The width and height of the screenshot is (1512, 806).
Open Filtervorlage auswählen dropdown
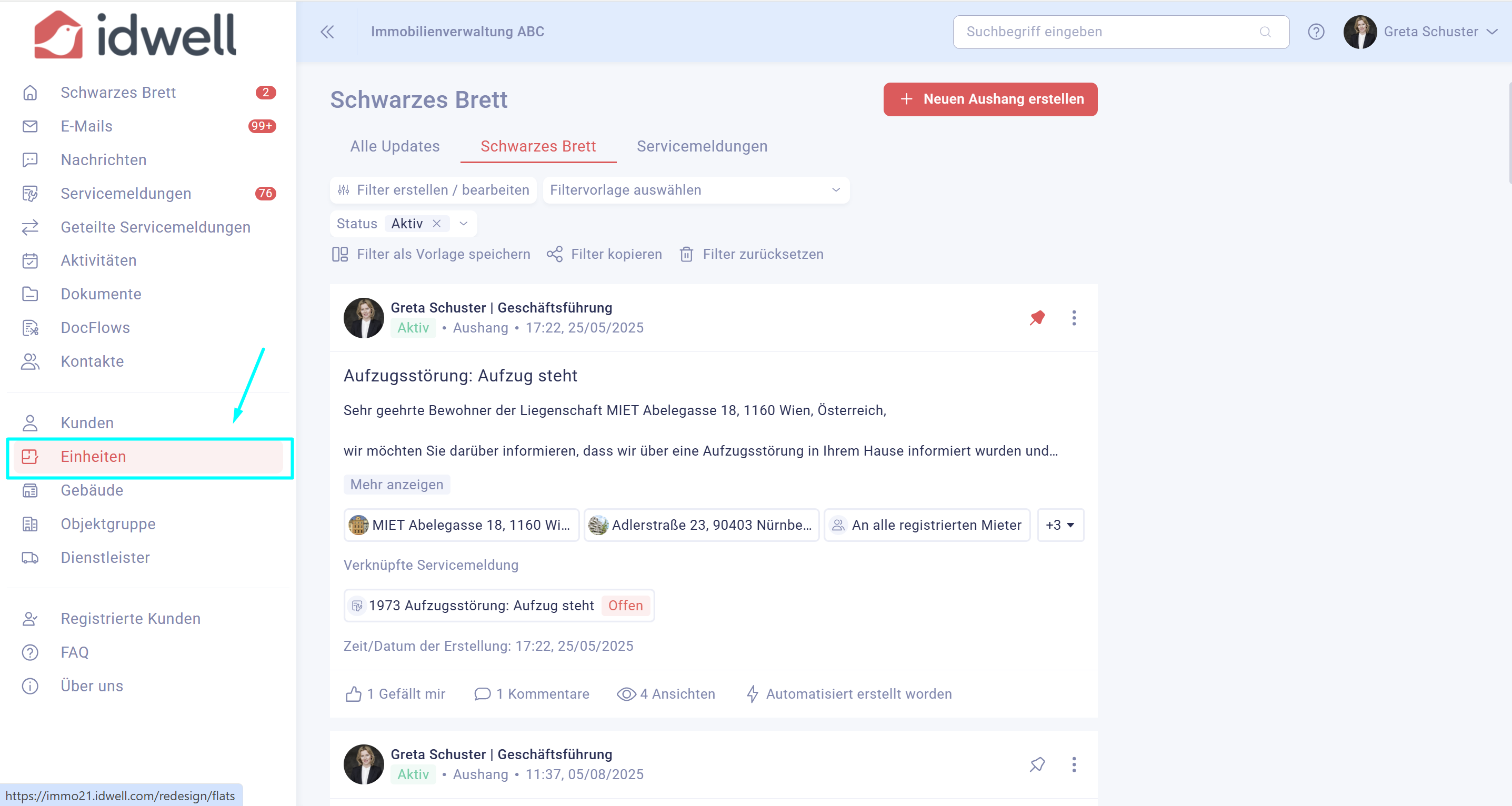pyautogui.click(x=696, y=190)
